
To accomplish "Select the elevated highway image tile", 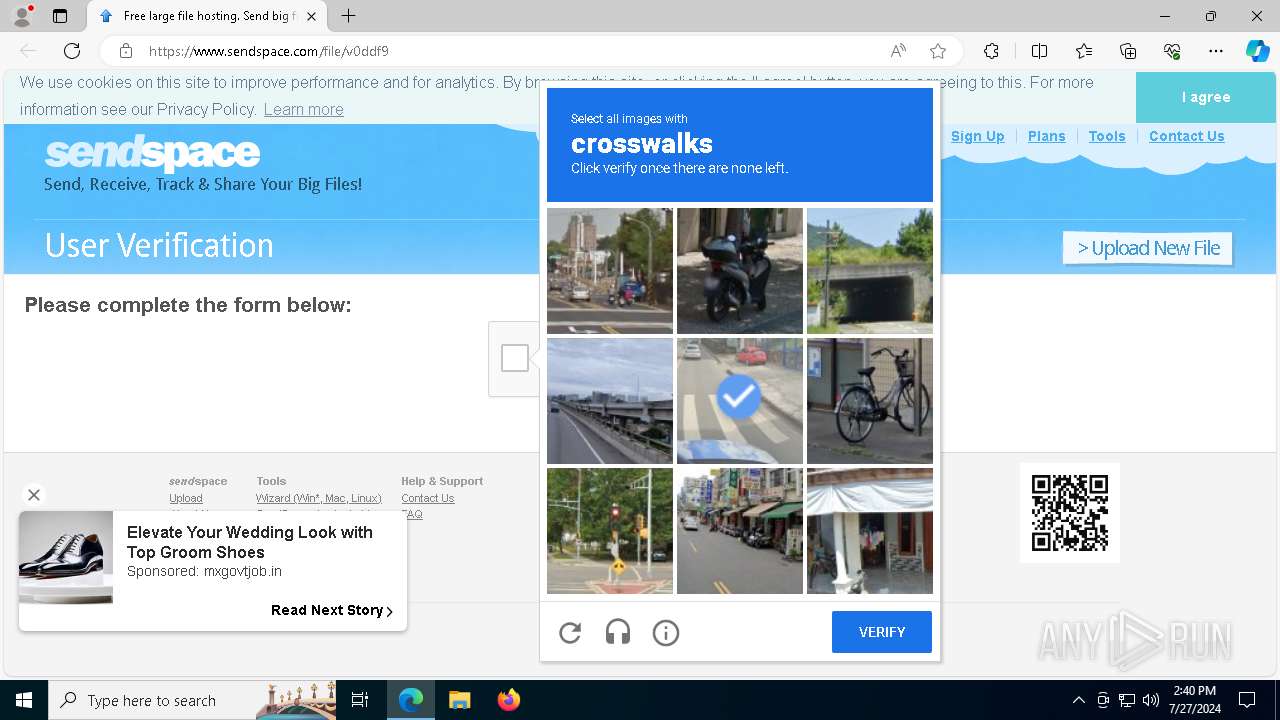I will [610, 400].
